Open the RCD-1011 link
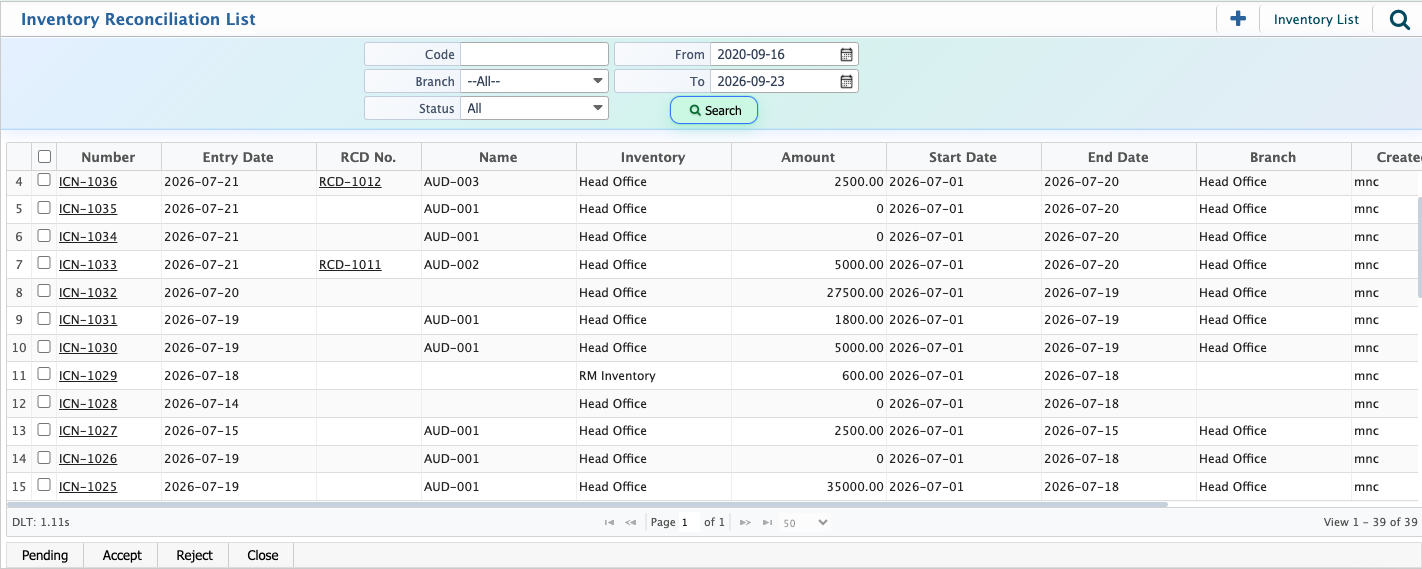 pos(350,265)
